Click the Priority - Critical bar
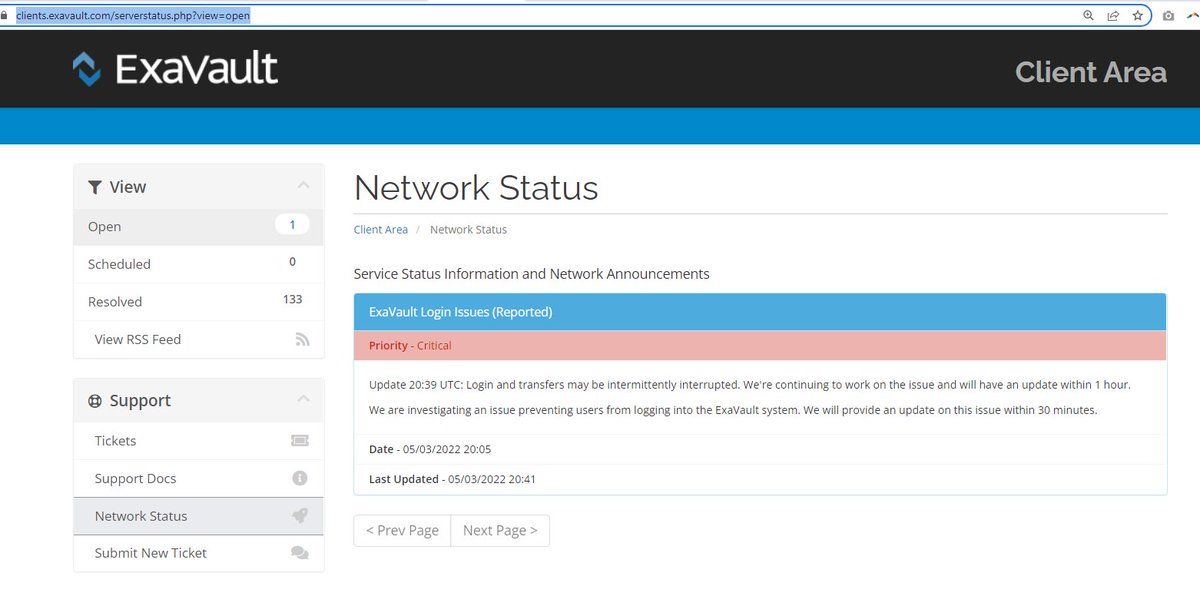The height and width of the screenshot is (596, 1200). coord(760,346)
